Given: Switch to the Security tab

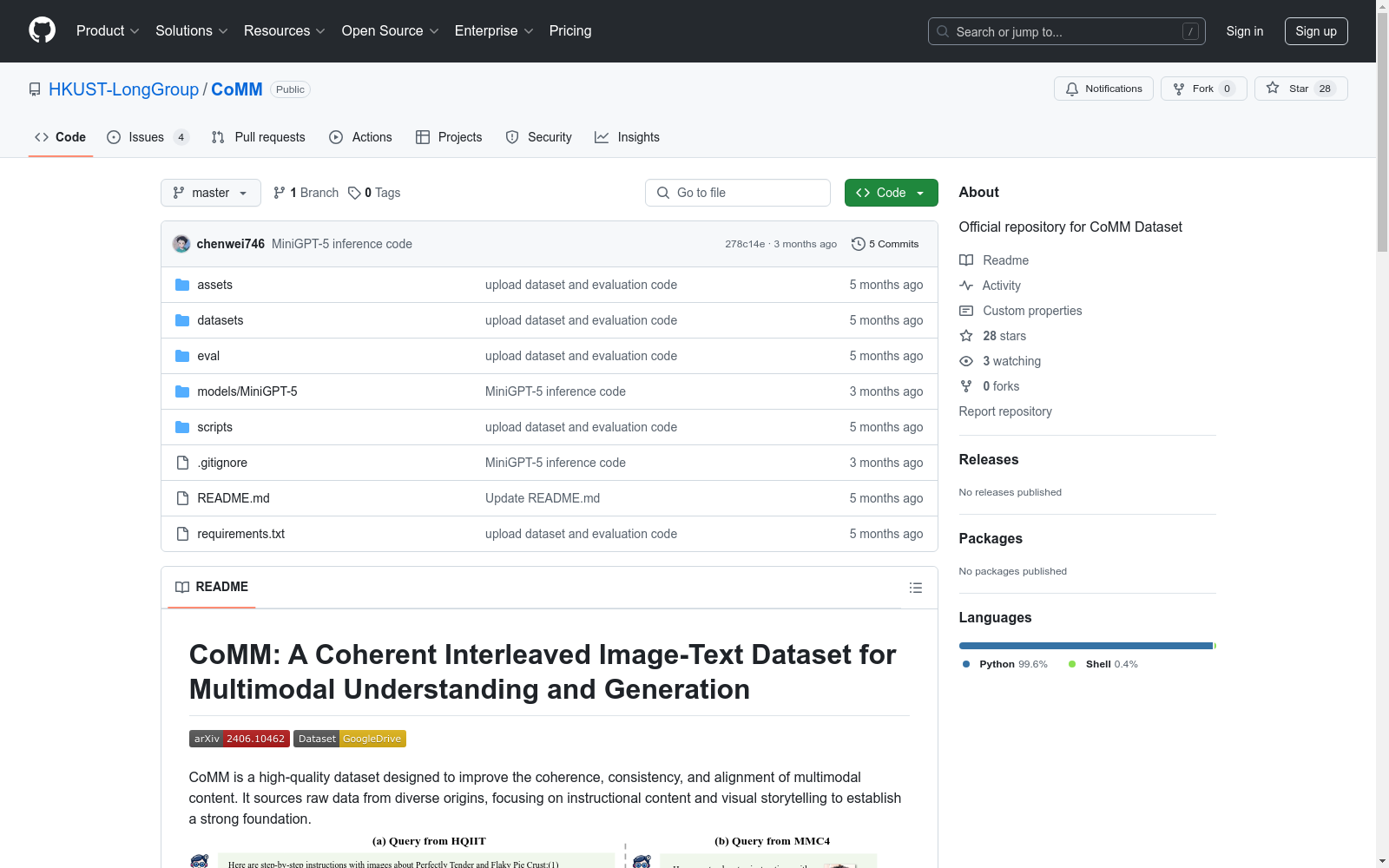Looking at the screenshot, I should click(x=539, y=137).
